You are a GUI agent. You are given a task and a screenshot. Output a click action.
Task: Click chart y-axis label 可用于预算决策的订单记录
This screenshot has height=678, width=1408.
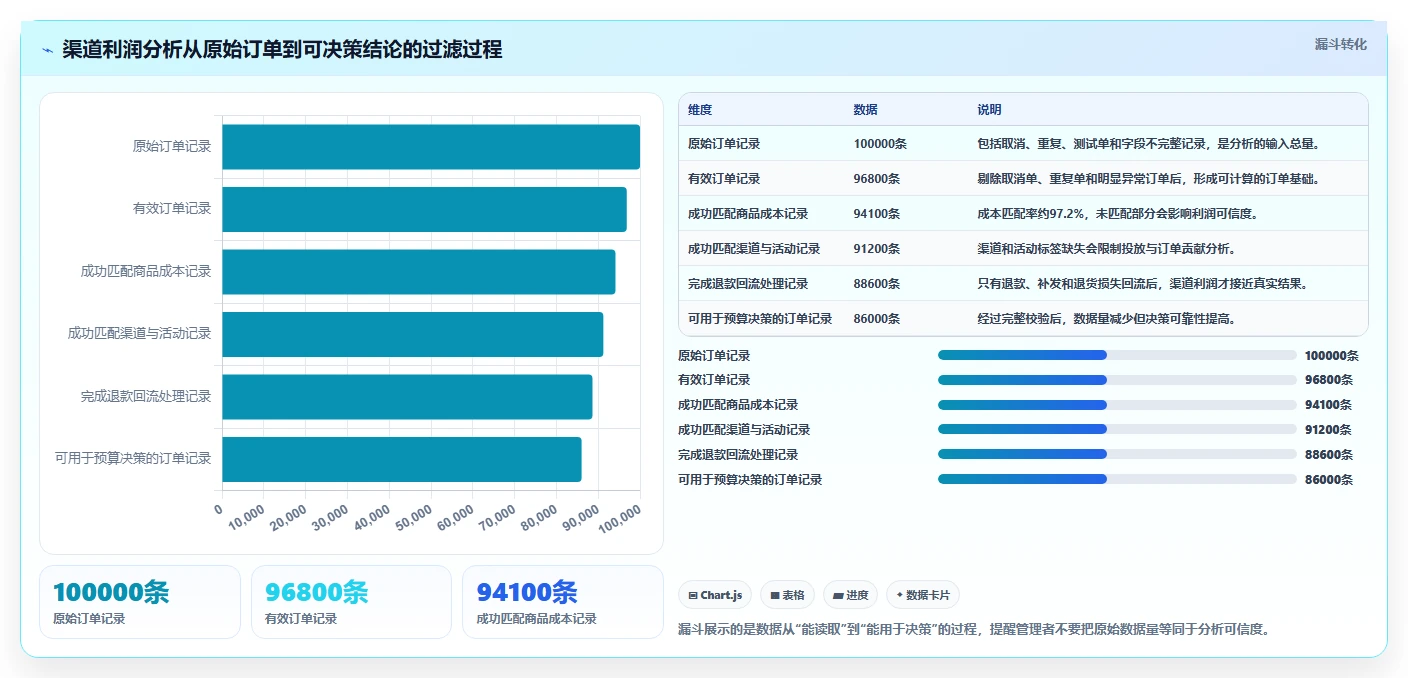click(133, 459)
